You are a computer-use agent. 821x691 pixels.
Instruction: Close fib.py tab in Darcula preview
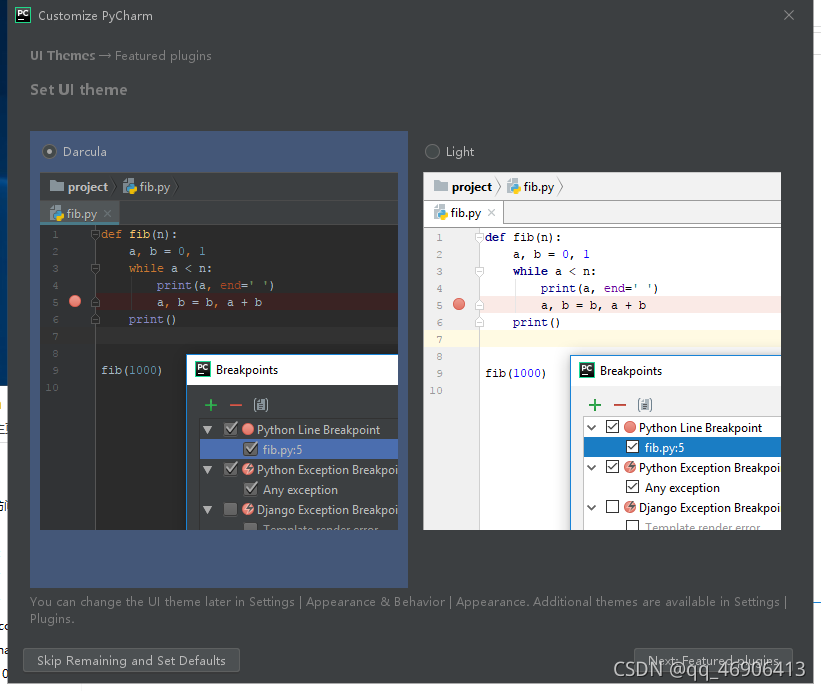coord(107,214)
